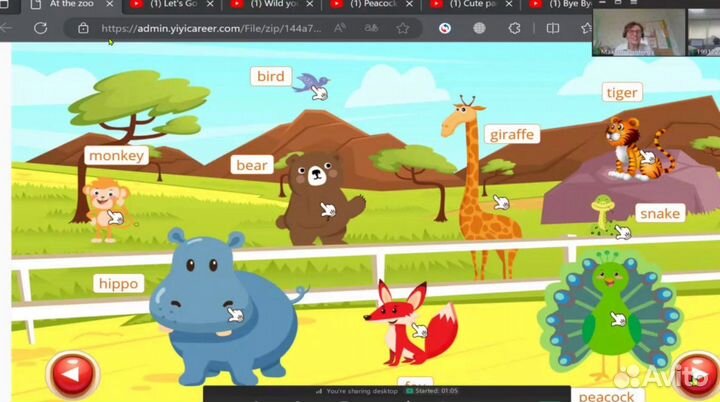Click the split screen icon in toolbar
Image resolution: width=720 pixels, height=402 pixels.
click(551, 28)
